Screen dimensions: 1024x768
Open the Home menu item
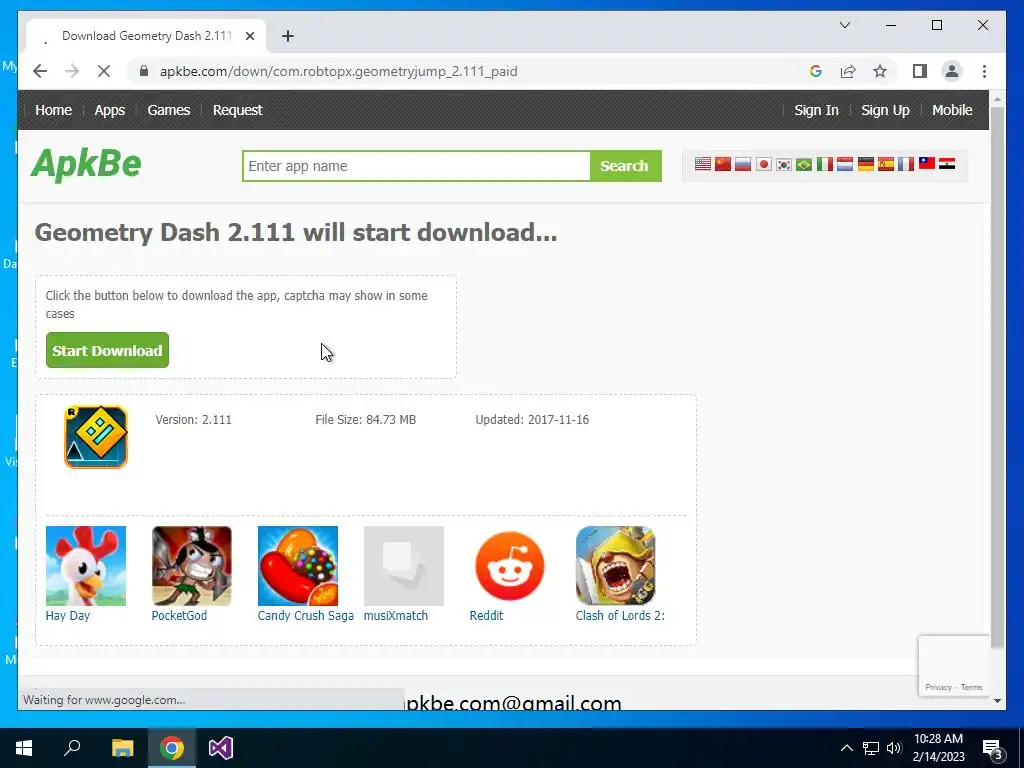point(54,110)
